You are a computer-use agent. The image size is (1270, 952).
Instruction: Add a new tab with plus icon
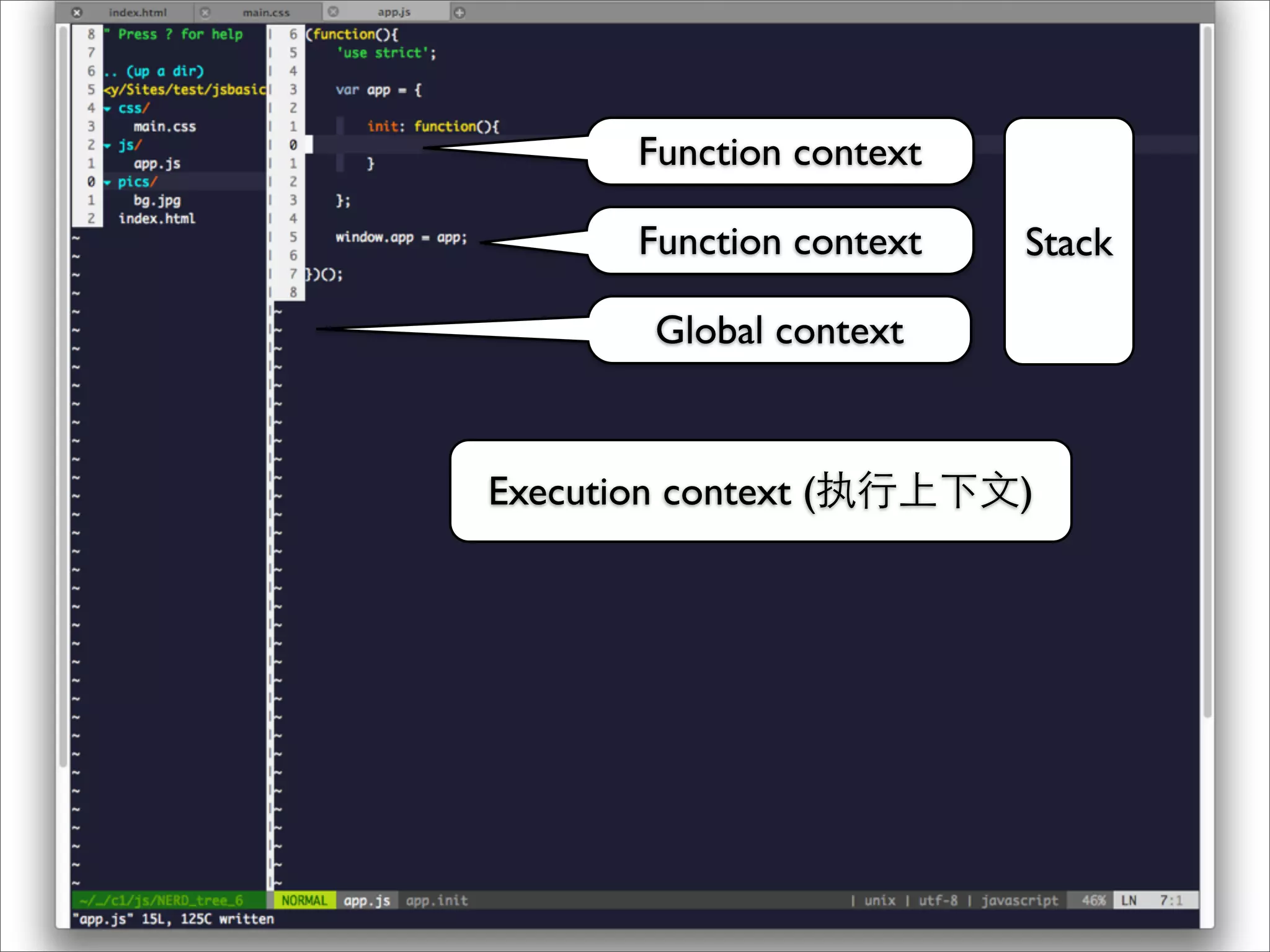[460, 12]
